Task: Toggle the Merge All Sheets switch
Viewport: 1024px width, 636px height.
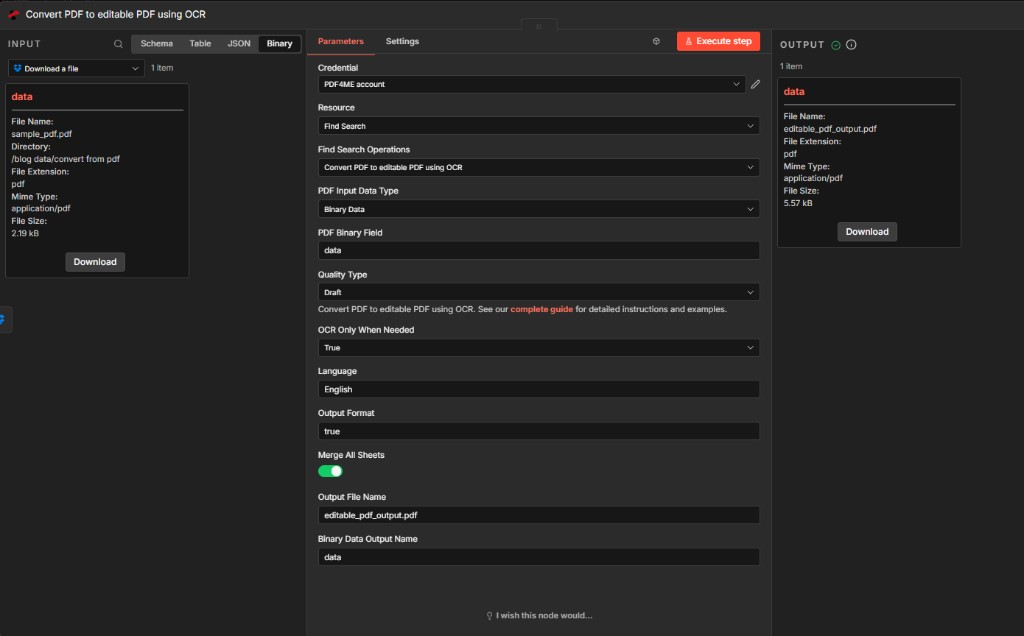Action: coord(330,471)
